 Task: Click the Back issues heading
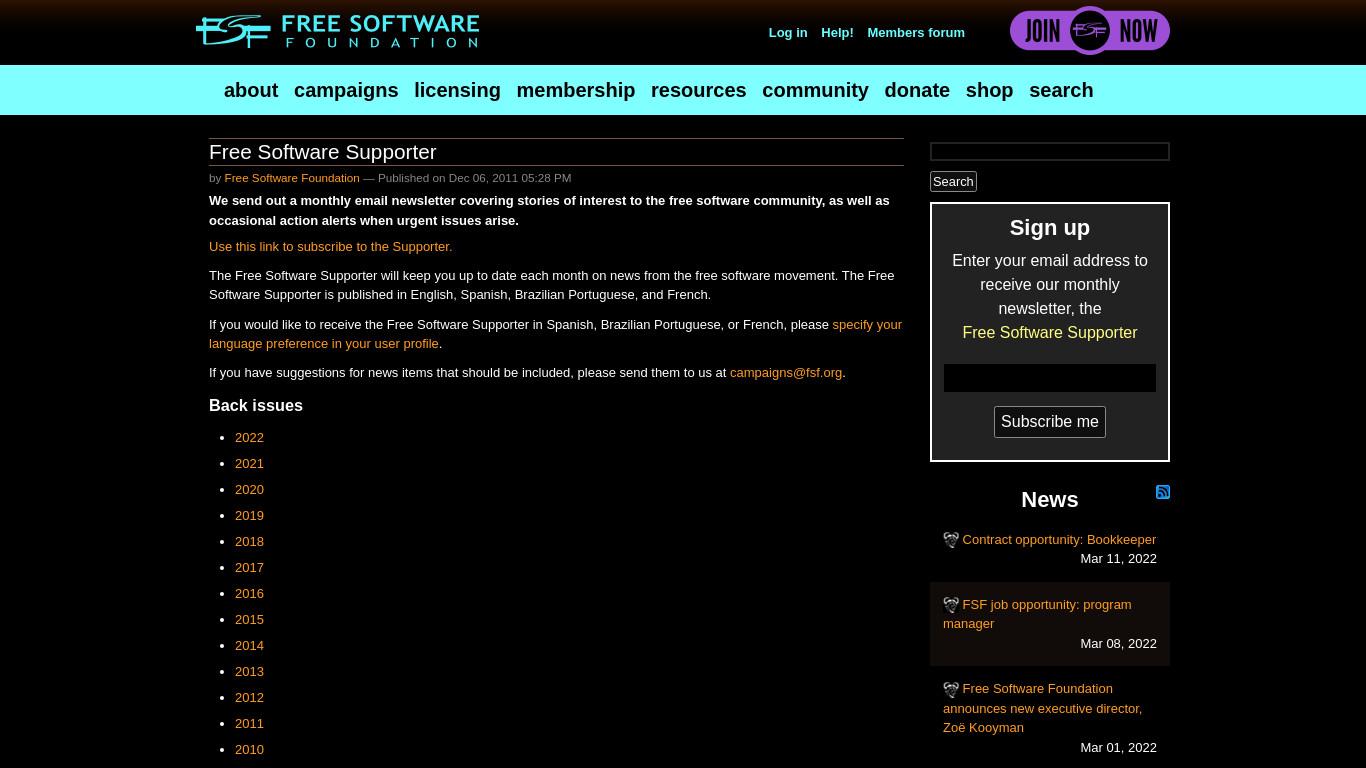click(x=256, y=405)
